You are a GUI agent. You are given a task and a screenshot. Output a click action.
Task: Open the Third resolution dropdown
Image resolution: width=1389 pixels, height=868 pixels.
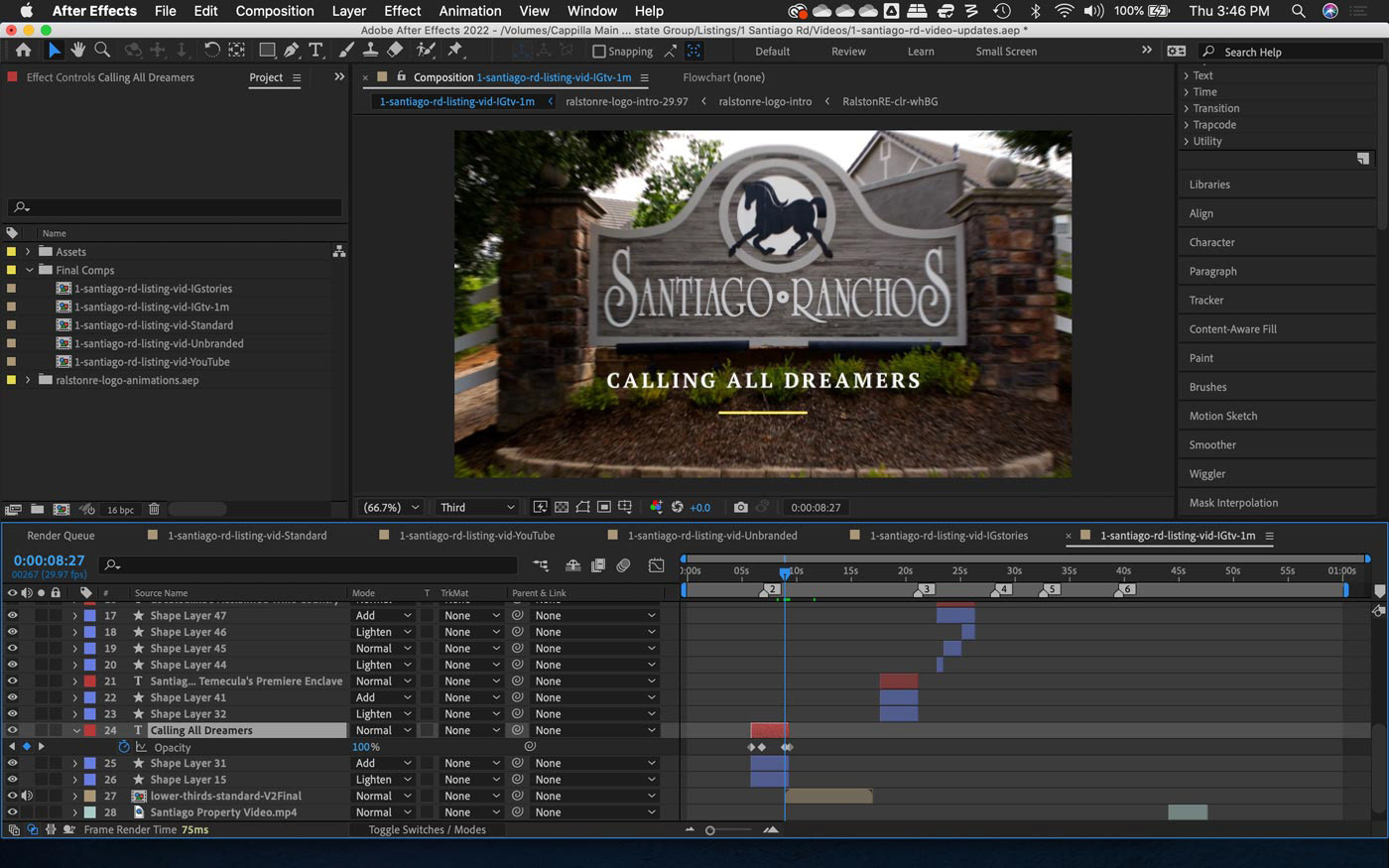(476, 507)
